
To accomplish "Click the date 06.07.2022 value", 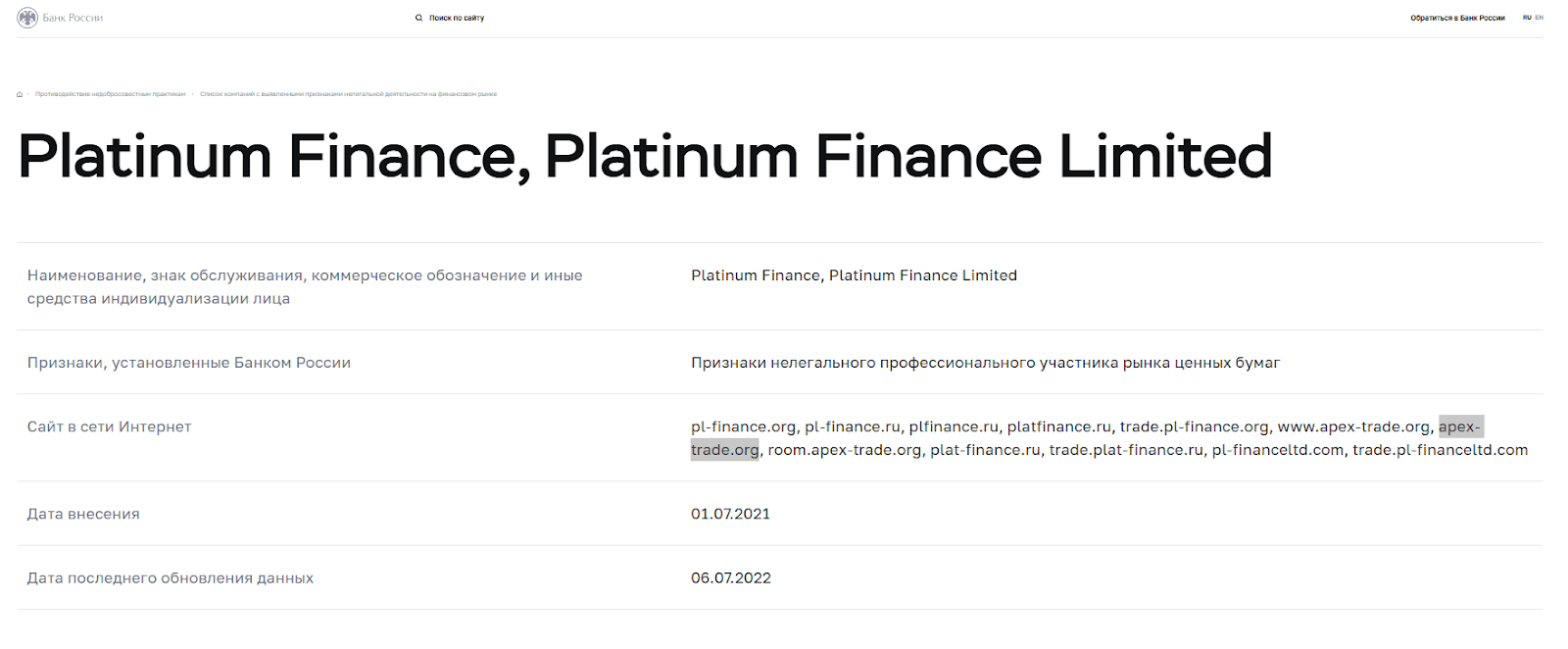I will 731,578.
